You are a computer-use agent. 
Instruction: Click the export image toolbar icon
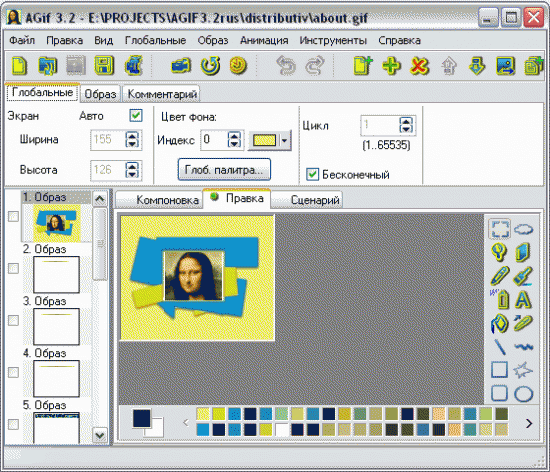[505, 66]
